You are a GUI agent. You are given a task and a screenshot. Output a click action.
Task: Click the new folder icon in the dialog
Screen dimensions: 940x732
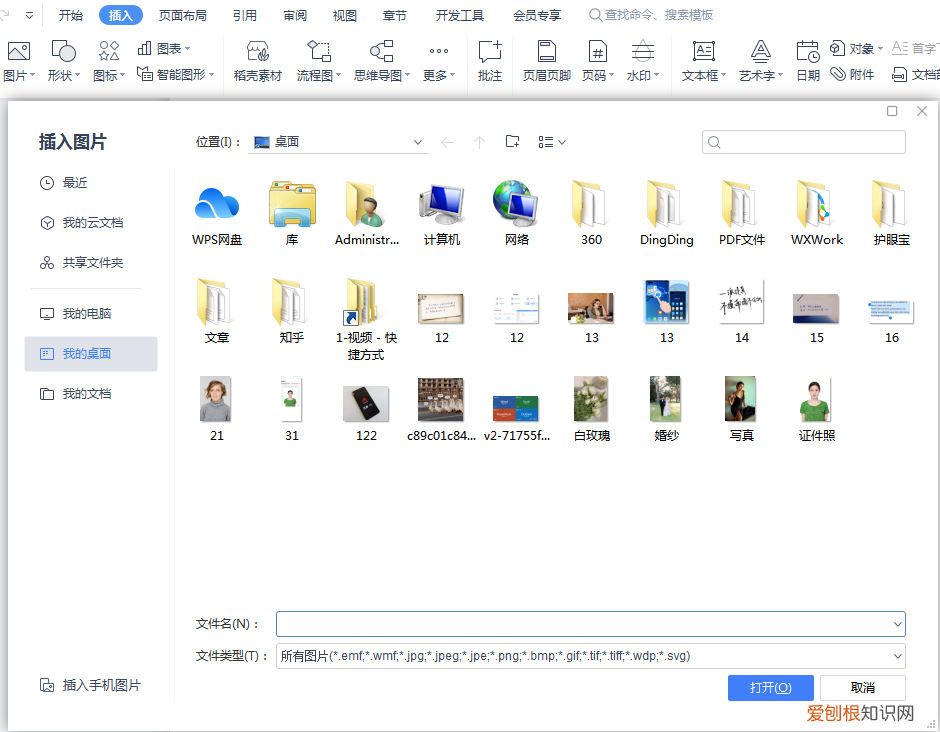click(x=512, y=141)
